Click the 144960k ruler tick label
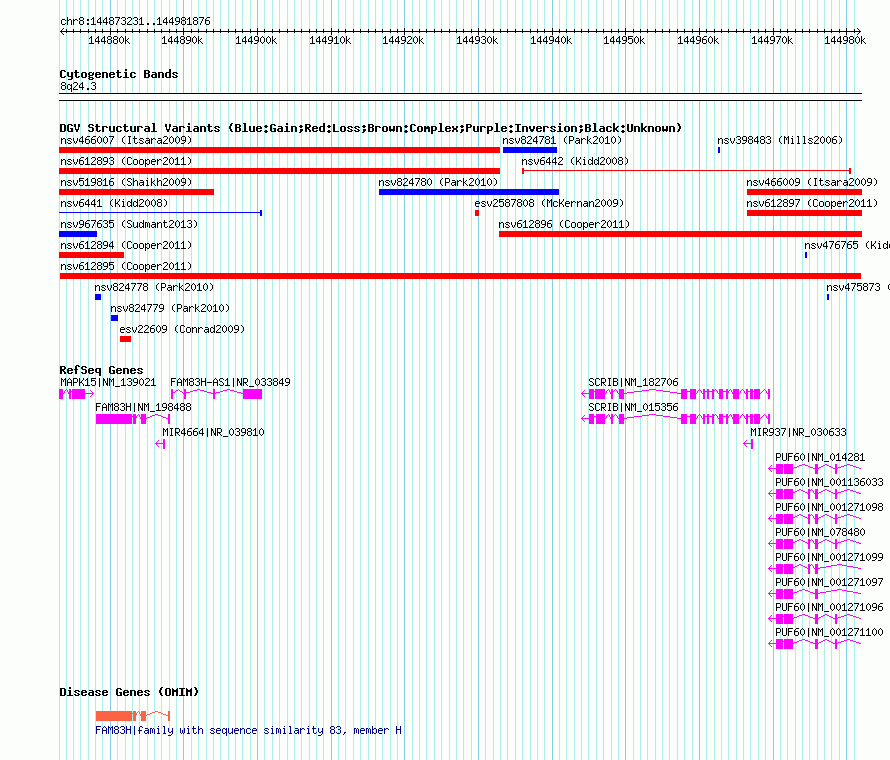 (x=698, y=40)
